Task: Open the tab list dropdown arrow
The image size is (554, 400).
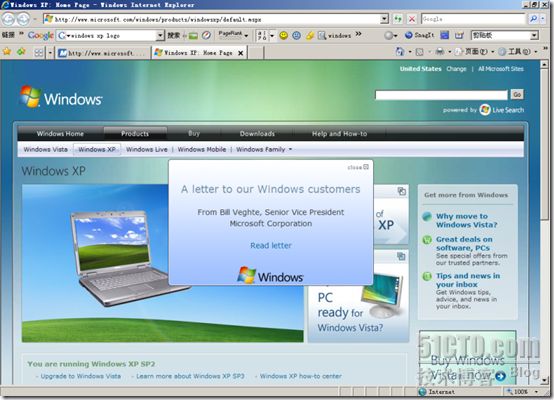Action: pos(50,53)
